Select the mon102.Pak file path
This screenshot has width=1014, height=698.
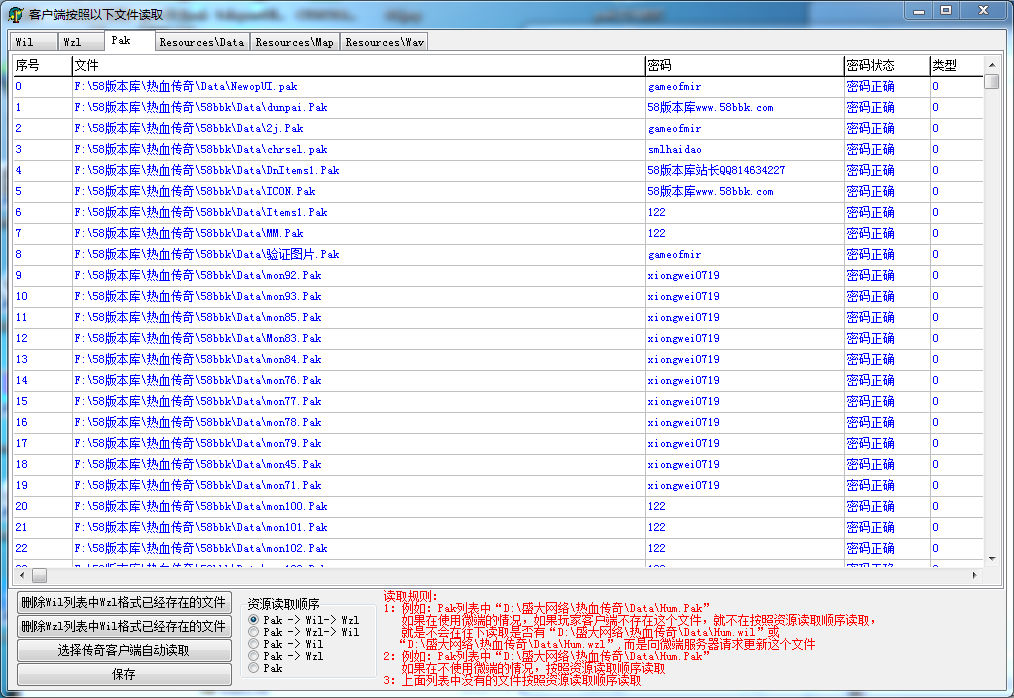200,549
